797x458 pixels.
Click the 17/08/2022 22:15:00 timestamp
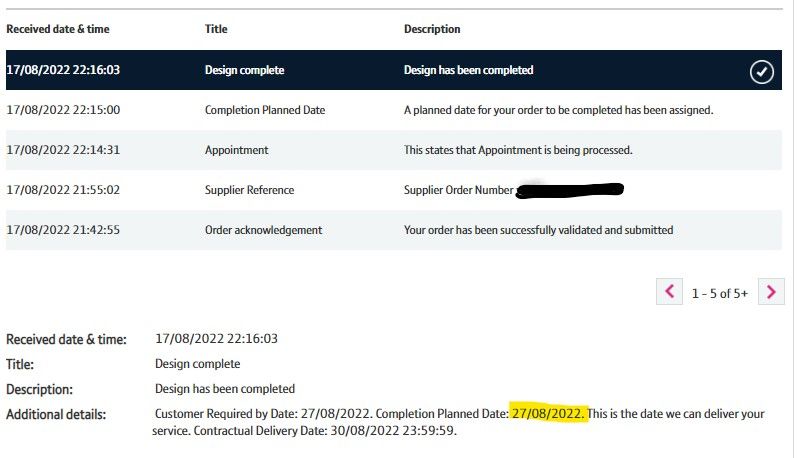63,110
